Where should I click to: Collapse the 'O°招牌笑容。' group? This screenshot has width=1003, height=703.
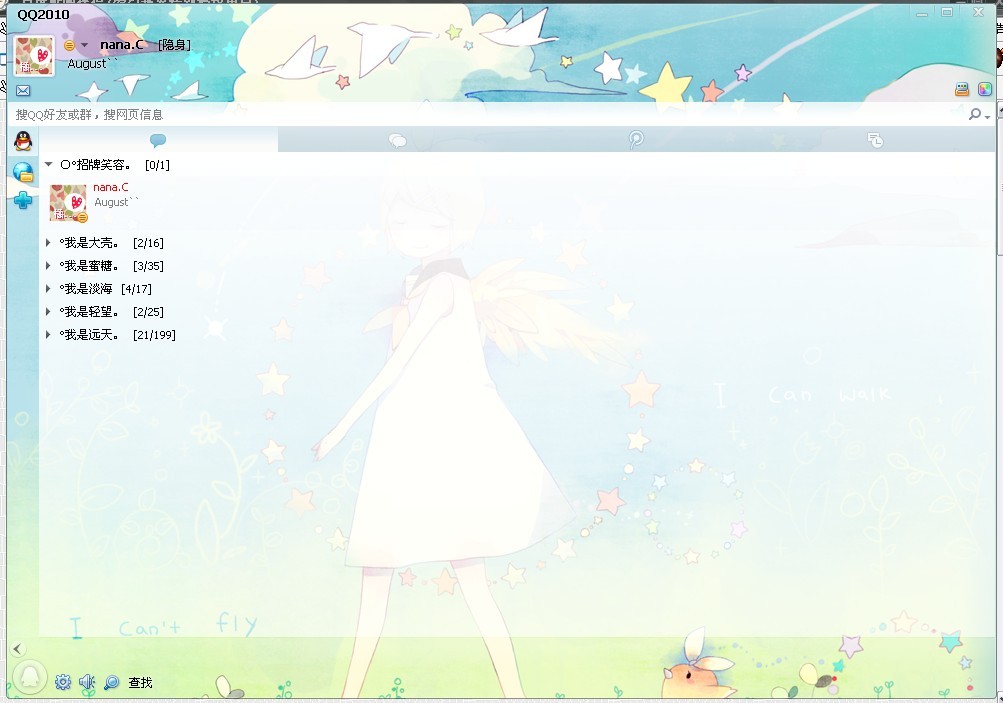point(49,164)
